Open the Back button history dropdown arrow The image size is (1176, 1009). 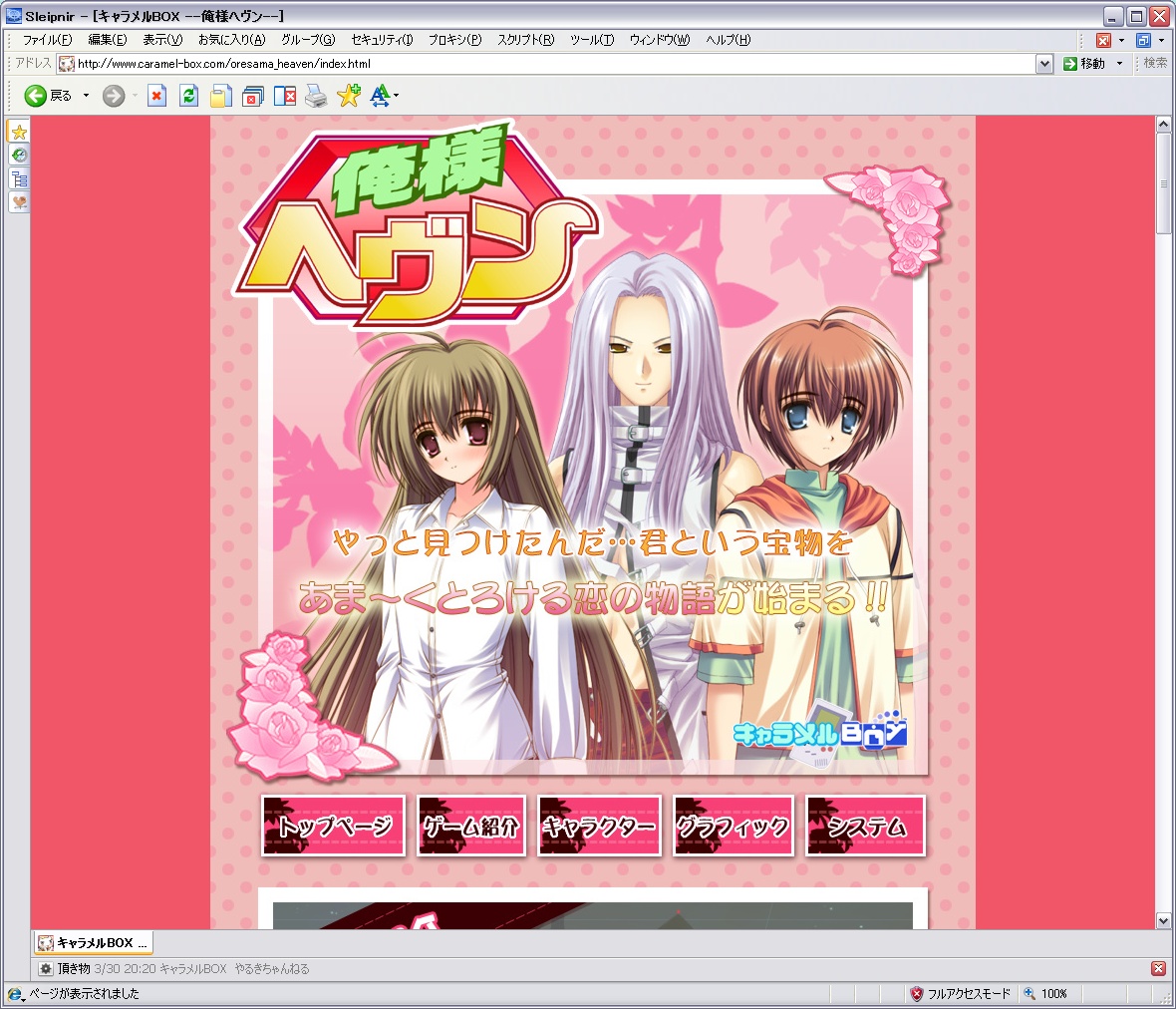pos(86,96)
